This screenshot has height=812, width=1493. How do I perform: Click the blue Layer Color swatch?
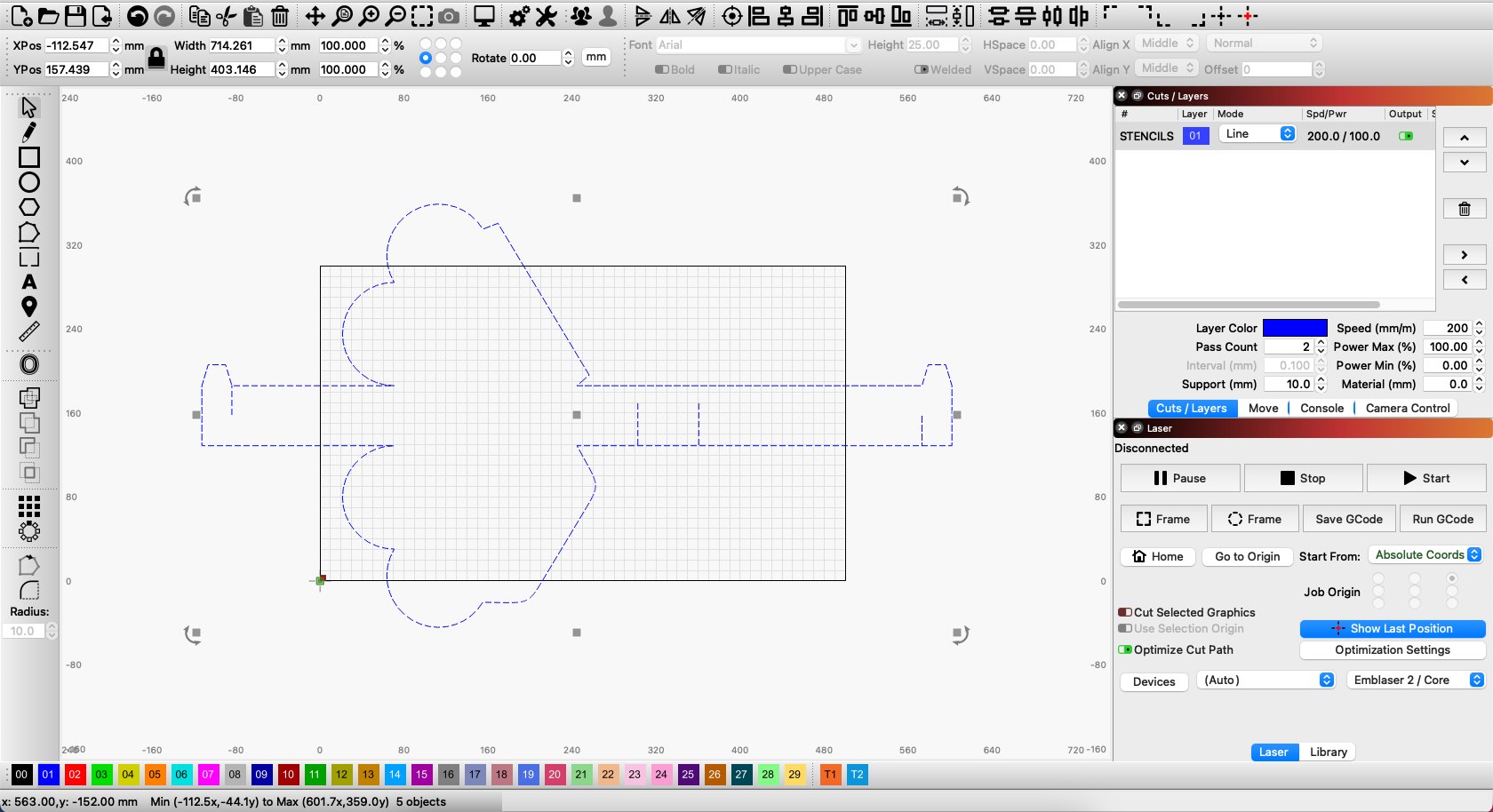click(1294, 327)
